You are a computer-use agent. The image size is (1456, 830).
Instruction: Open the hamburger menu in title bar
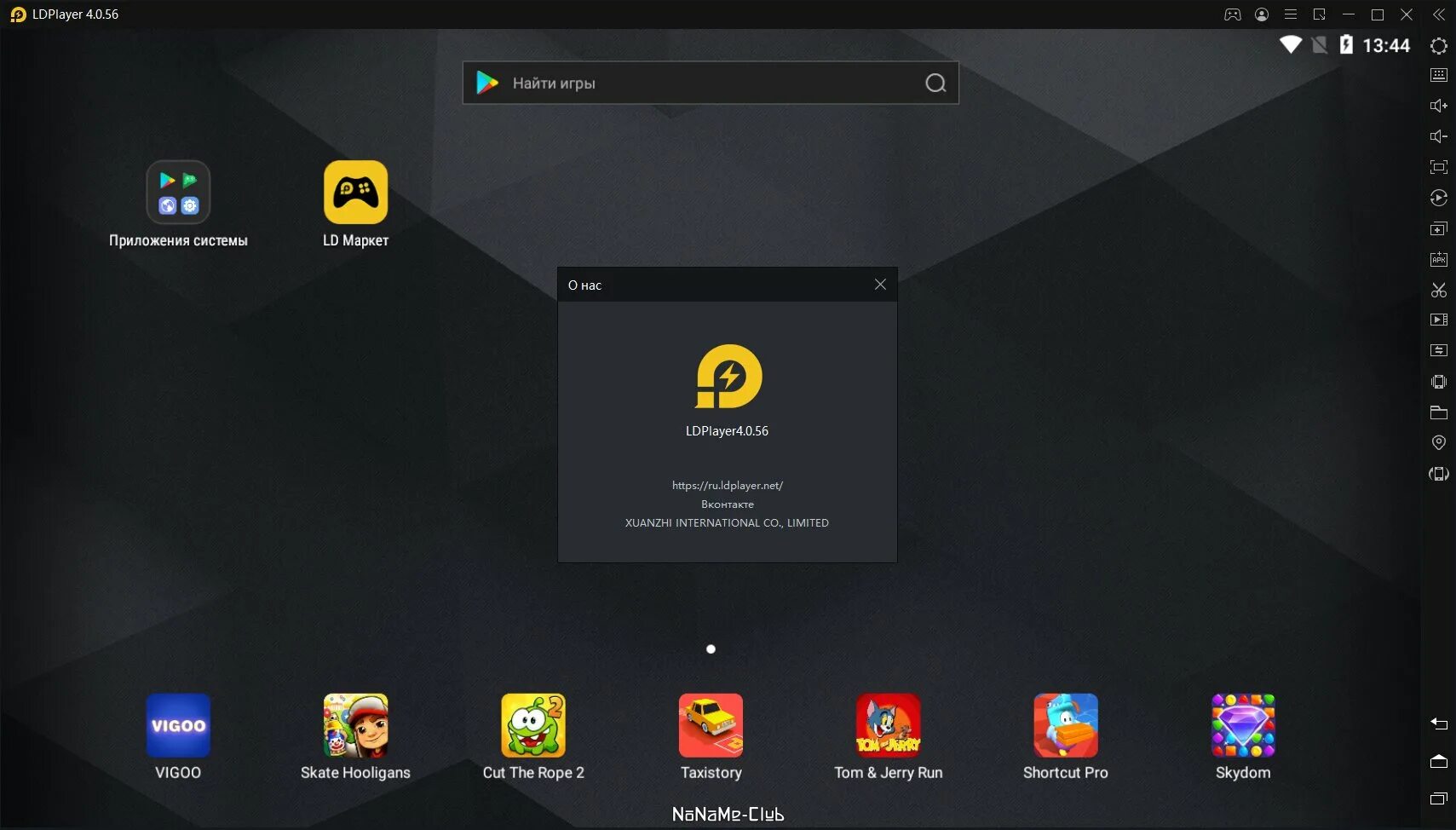[1291, 14]
